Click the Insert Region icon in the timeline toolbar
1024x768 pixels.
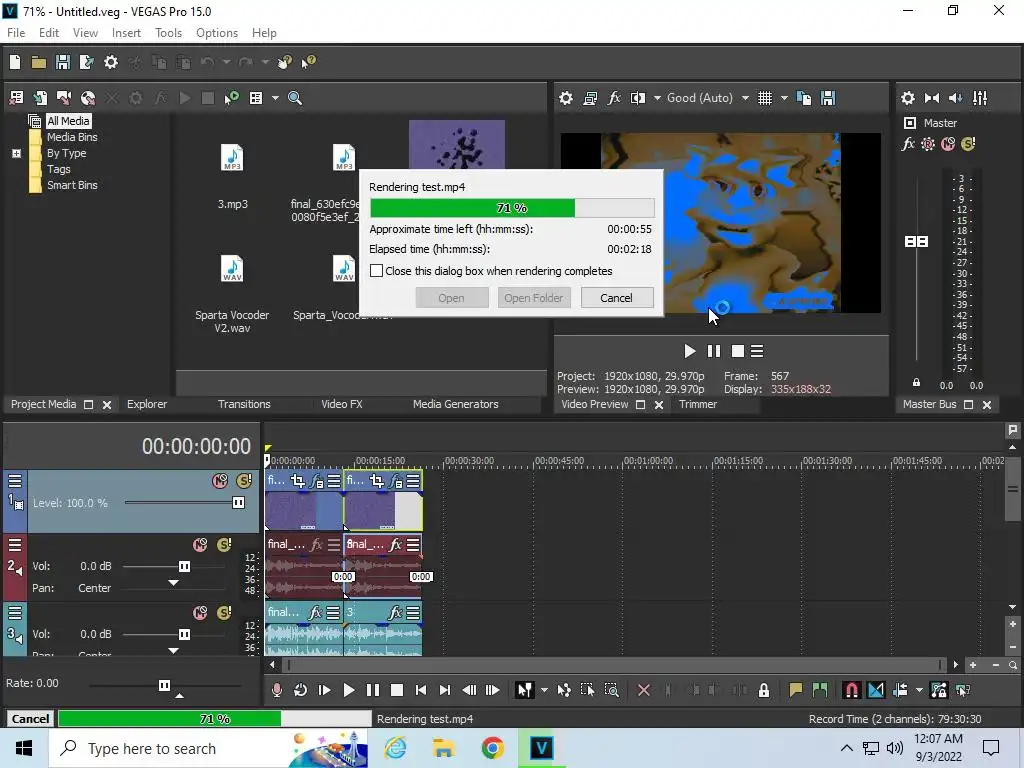point(820,690)
